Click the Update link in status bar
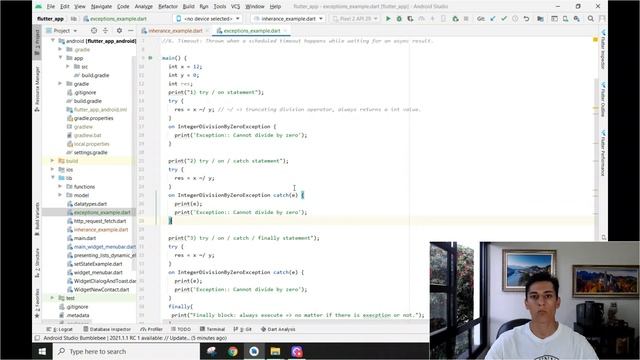The height and width of the screenshot is (360, 640). click(181, 338)
